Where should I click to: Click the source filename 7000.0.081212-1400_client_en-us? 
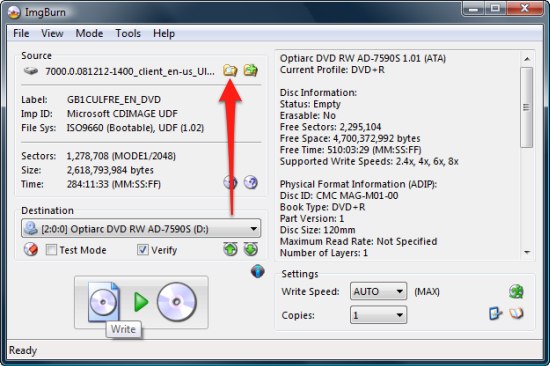[130, 71]
